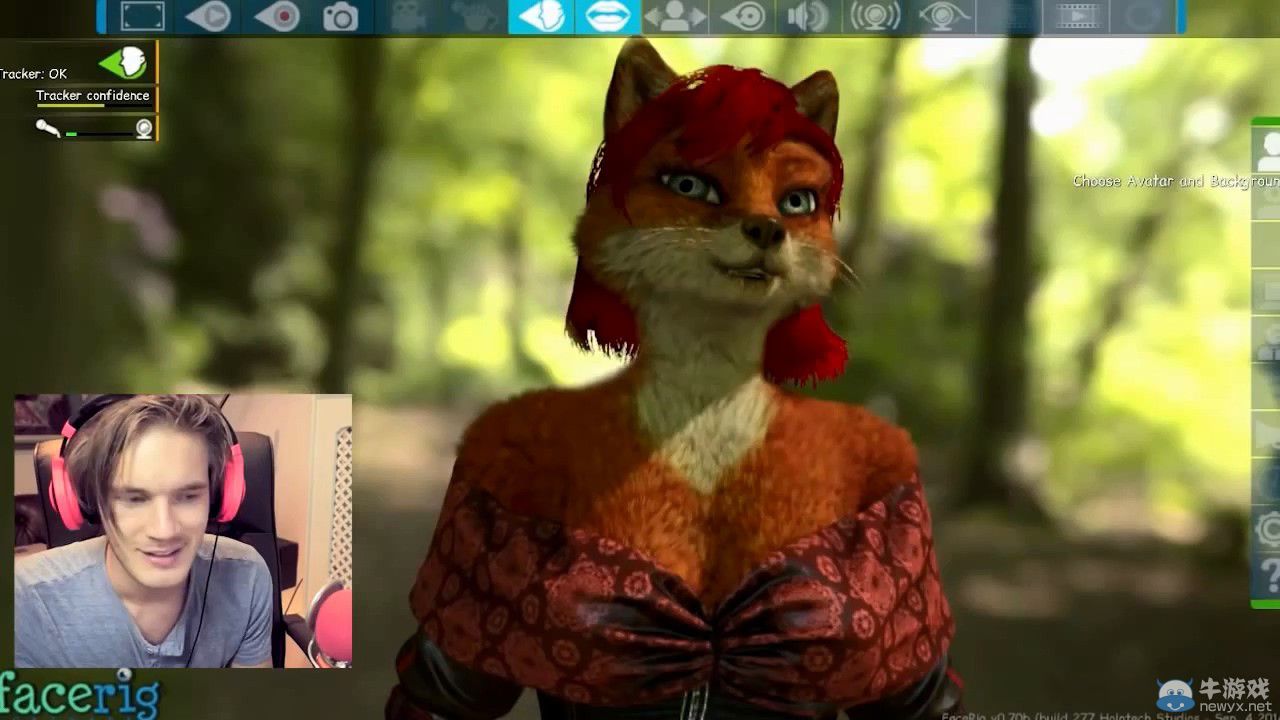The height and width of the screenshot is (720, 1280).
Task: Click the microphone icon in tracker panel
Action: [x=47, y=128]
